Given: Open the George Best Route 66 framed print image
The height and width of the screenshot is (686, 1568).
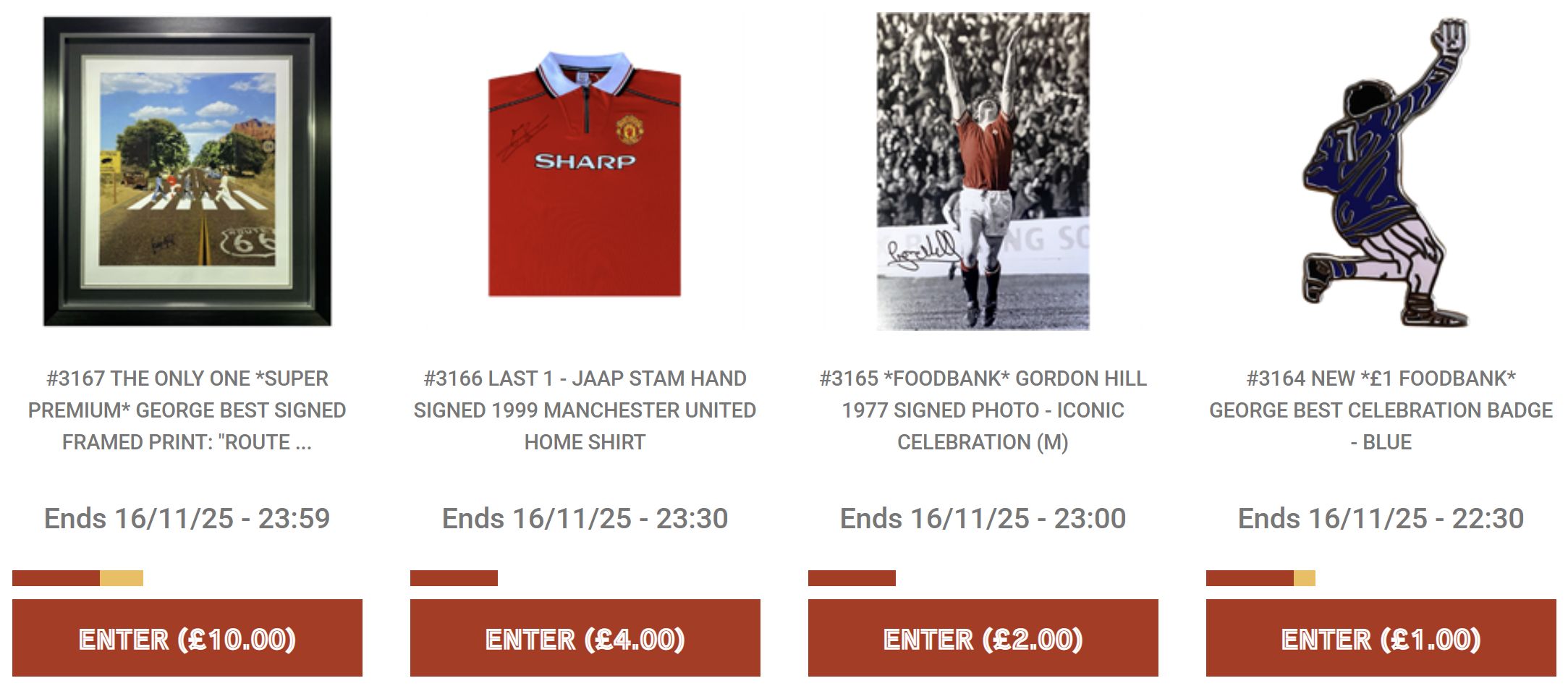Looking at the screenshot, I should pos(187,171).
